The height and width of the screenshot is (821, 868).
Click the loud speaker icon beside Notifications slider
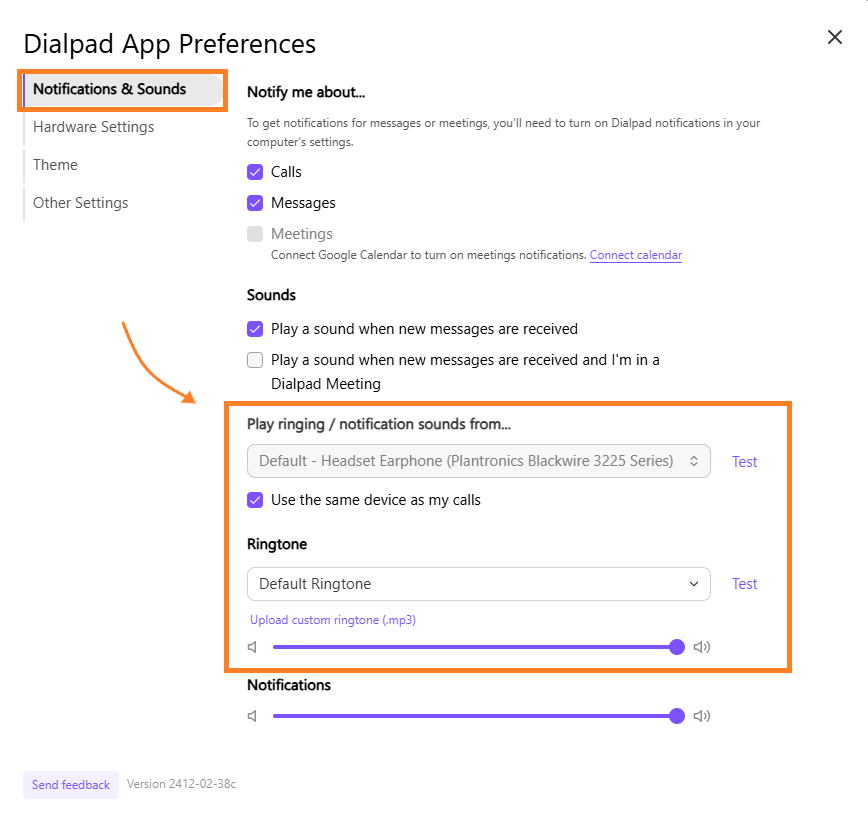[702, 716]
